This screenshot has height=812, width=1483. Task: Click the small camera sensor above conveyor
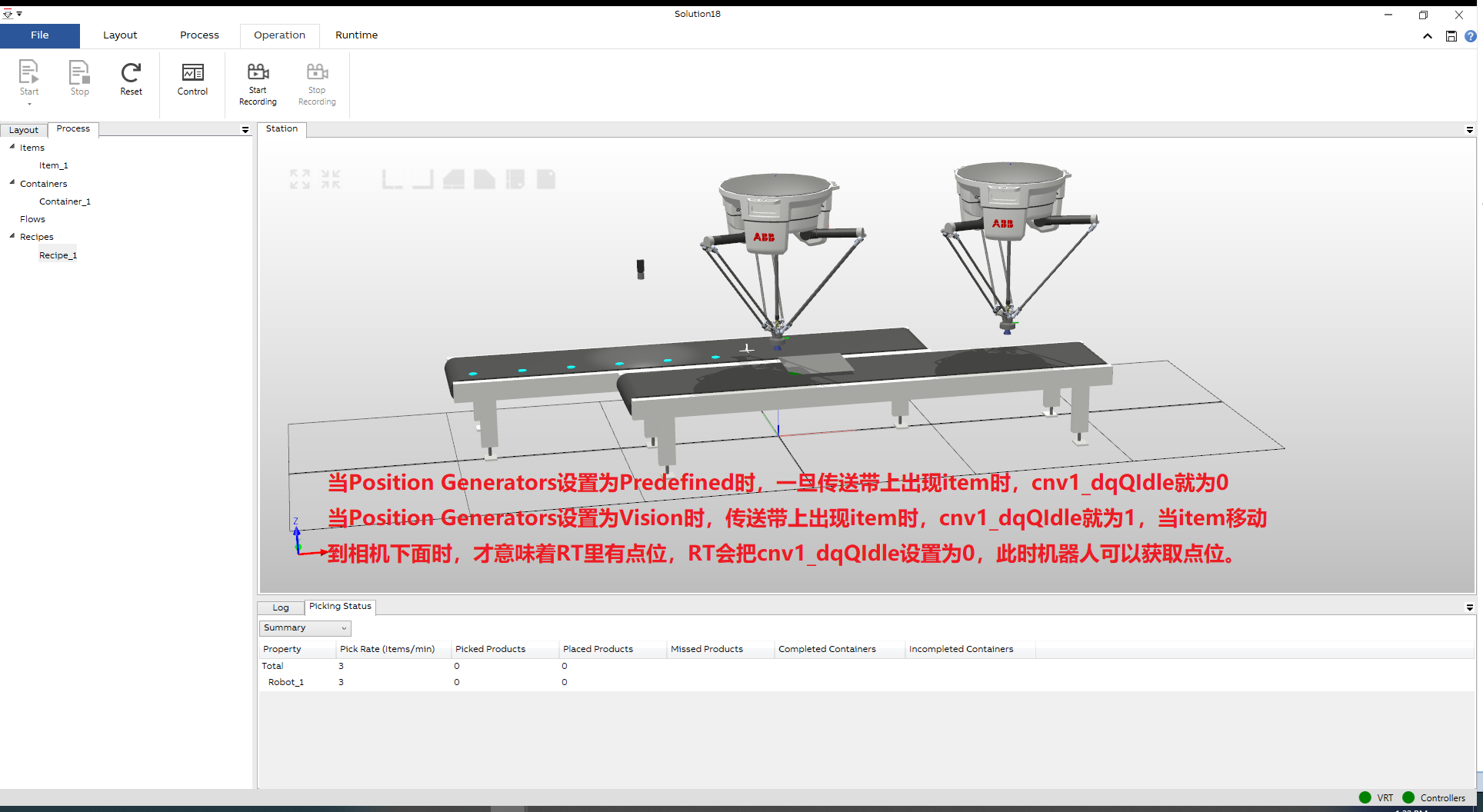[640, 268]
